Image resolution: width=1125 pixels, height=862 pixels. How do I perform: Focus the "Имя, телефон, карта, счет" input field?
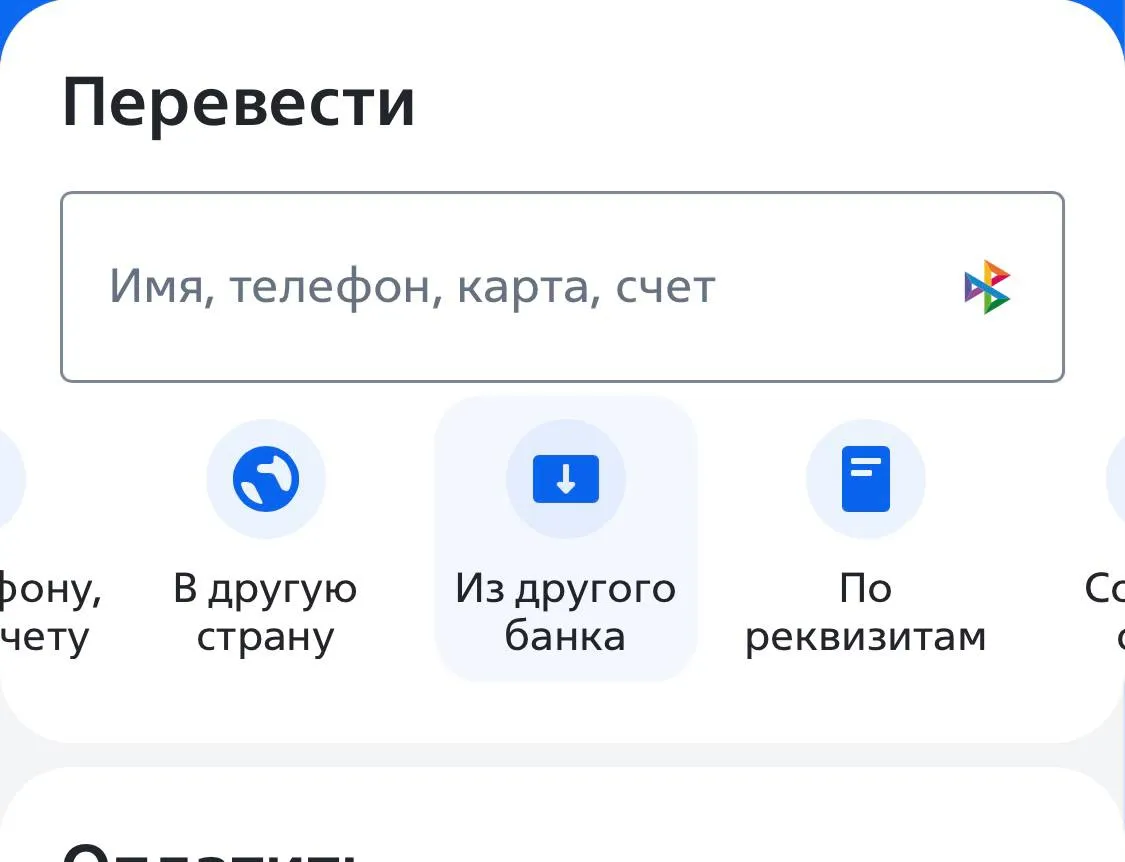point(500,287)
